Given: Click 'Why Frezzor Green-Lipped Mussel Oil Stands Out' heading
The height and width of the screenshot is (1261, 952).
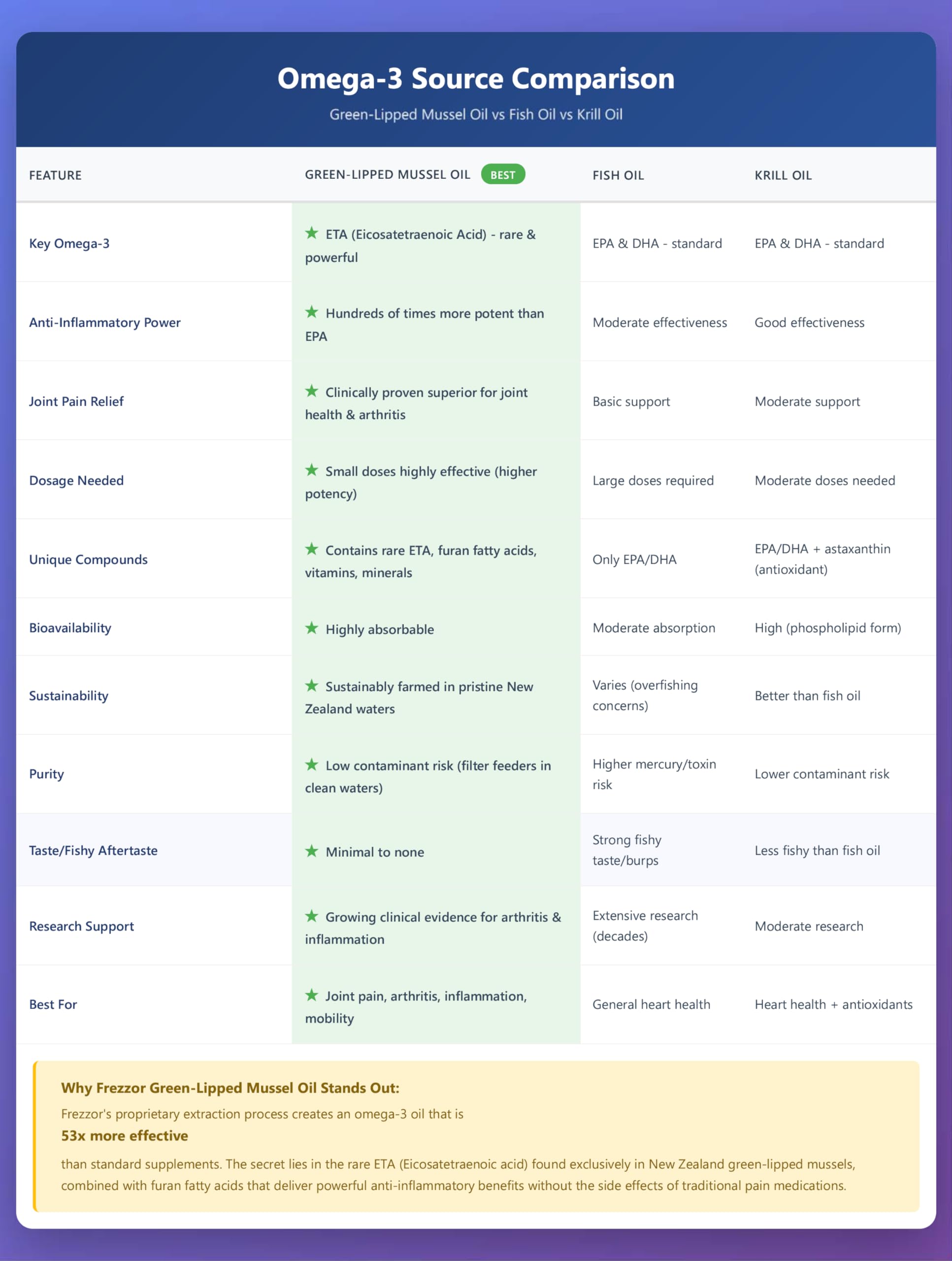Looking at the screenshot, I should point(230,1088).
